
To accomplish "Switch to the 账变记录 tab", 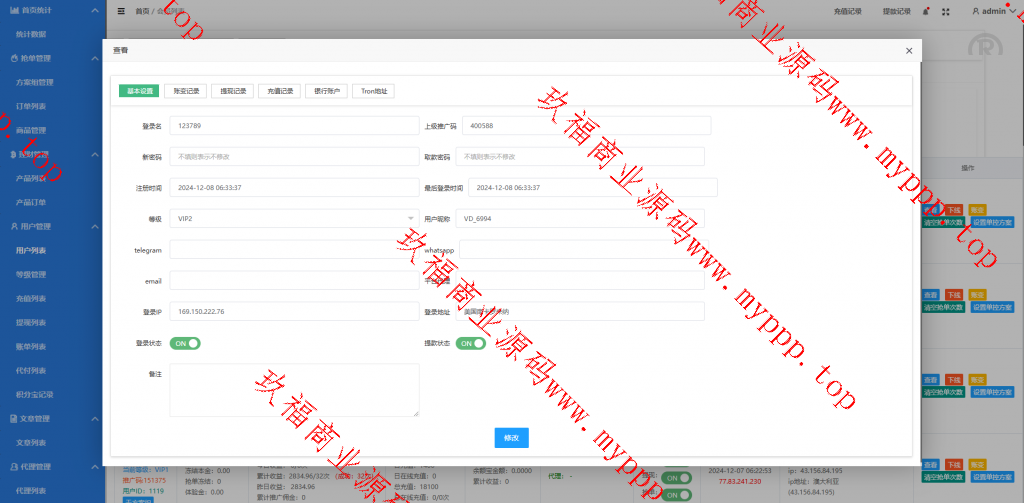I will 186,91.
